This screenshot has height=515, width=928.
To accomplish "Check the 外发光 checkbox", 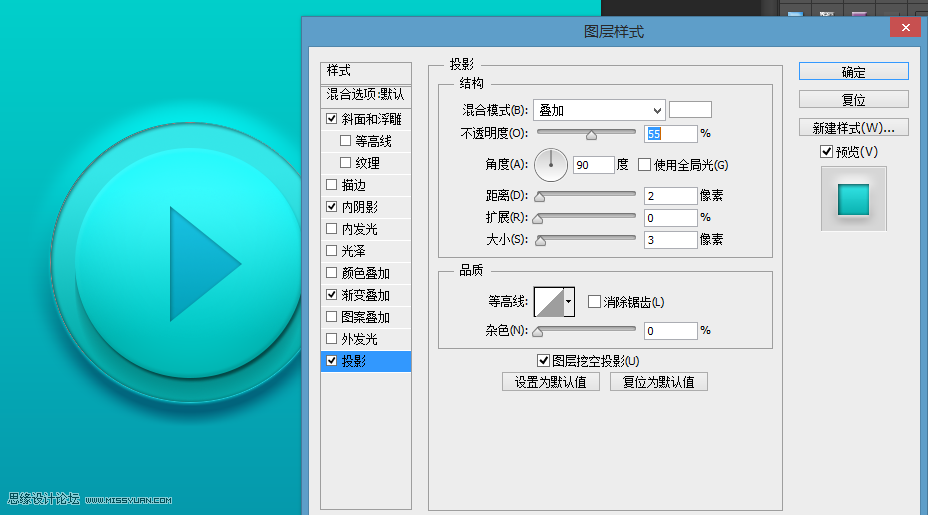I will (331, 339).
